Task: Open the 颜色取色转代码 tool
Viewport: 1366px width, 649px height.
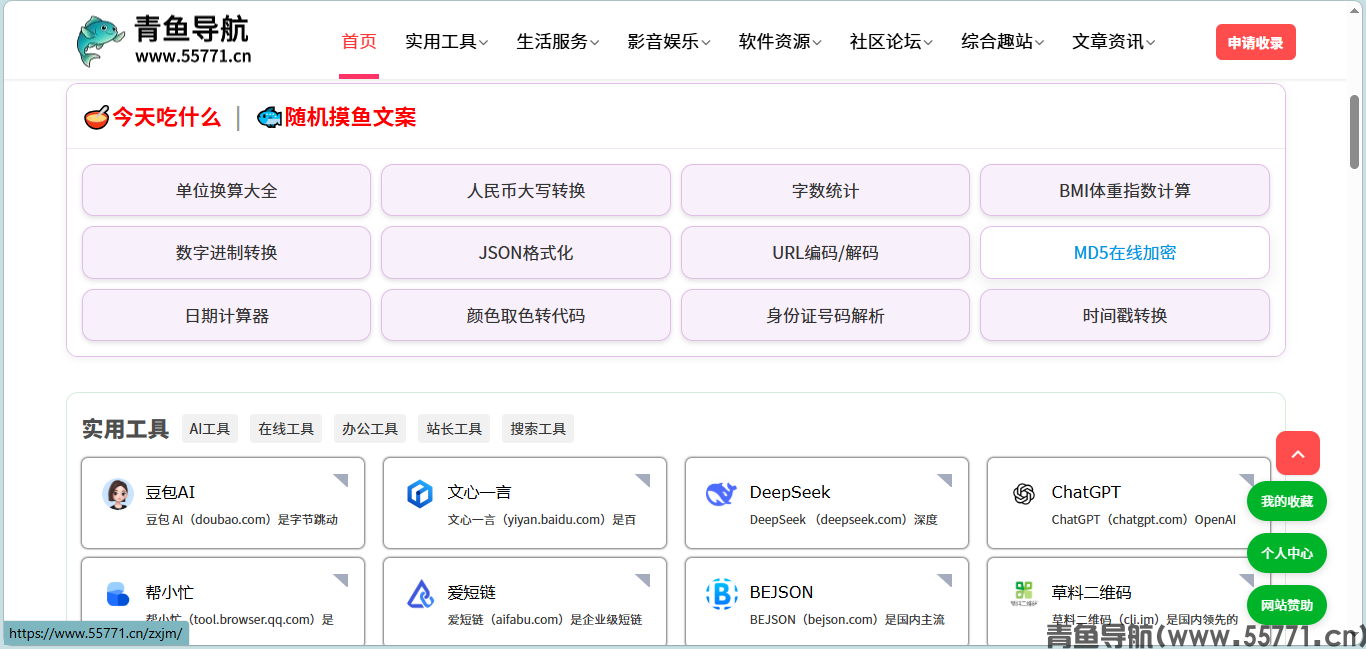Action: coord(526,315)
